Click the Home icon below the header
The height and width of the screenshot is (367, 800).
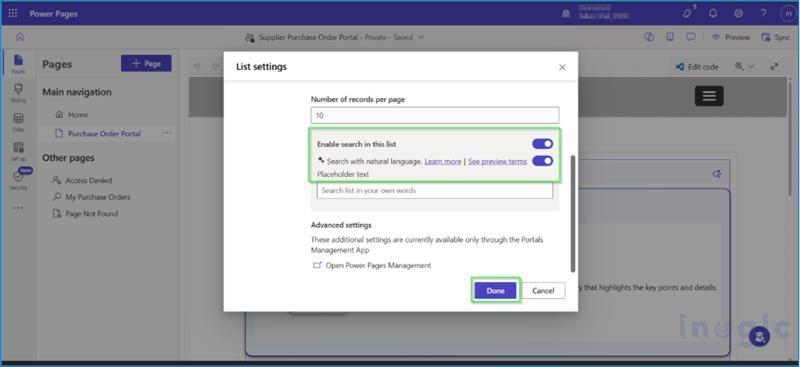[20, 37]
